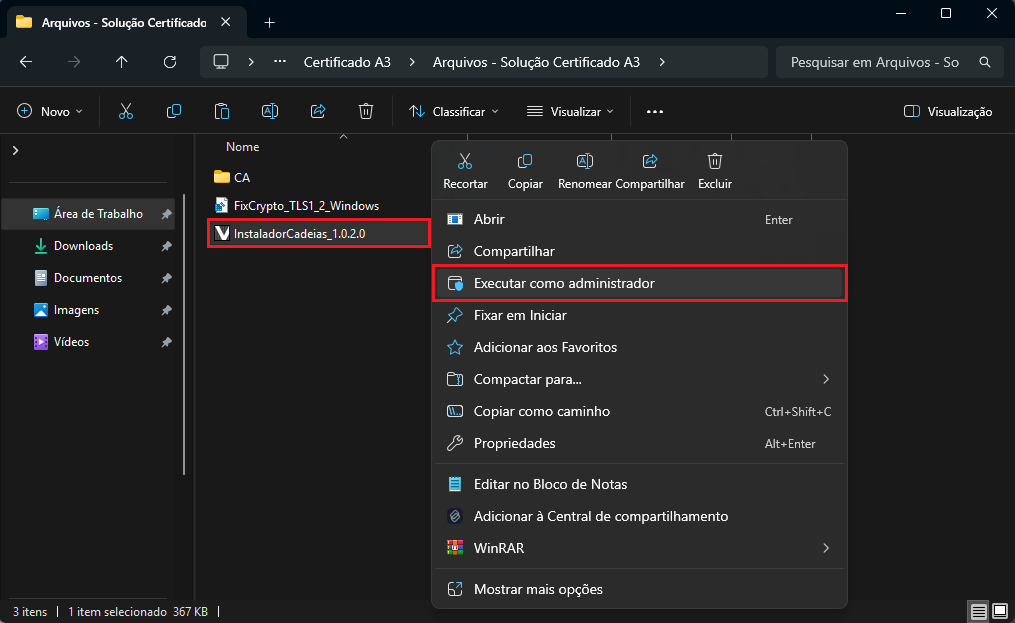Click the search box for Arquivos folder
The height and width of the screenshot is (623, 1015).
tap(875, 62)
